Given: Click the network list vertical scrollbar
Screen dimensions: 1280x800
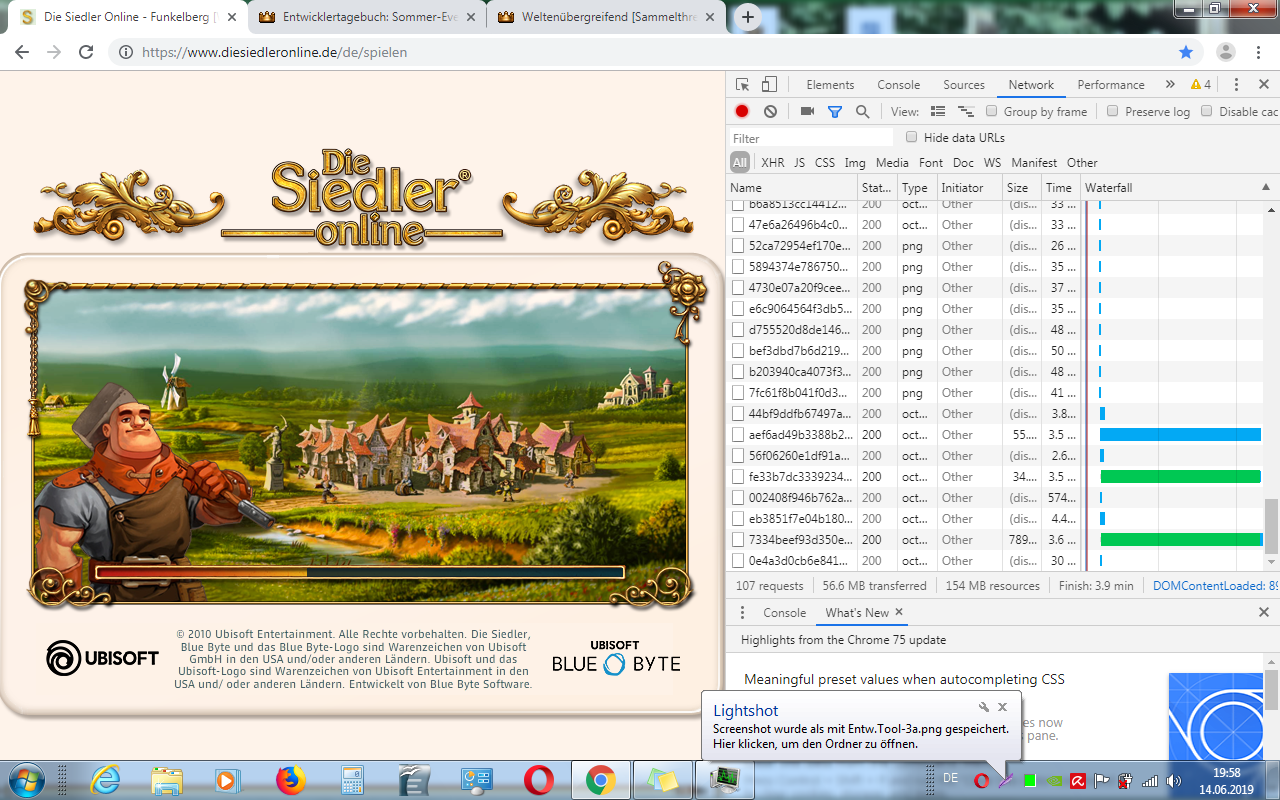Looking at the screenshot, I should [1271, 525].
